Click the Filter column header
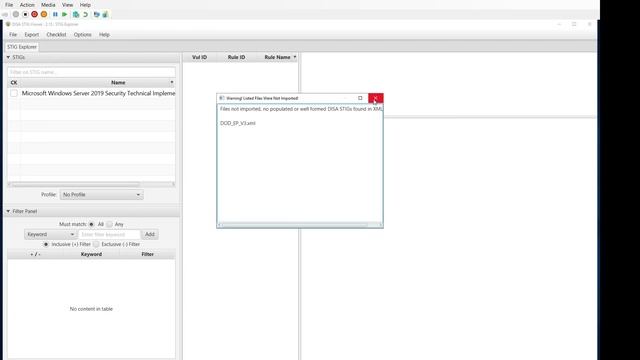The width and height of the screenshot is (640, 360). 147,254
